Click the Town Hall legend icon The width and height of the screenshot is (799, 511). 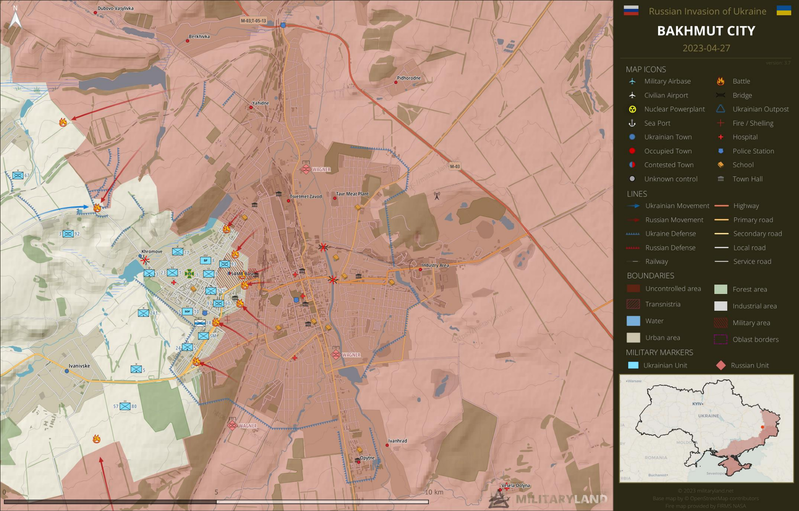[721, 179]
